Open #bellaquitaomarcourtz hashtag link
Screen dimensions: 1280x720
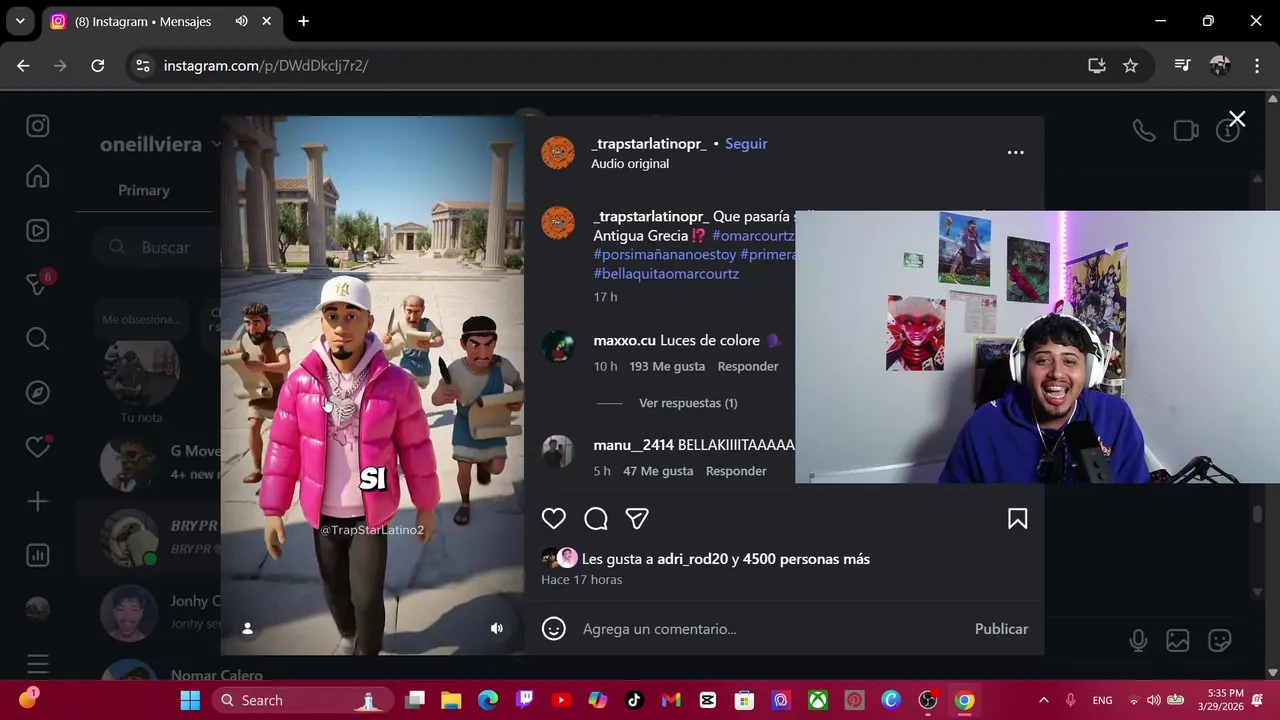coord(666,274)
